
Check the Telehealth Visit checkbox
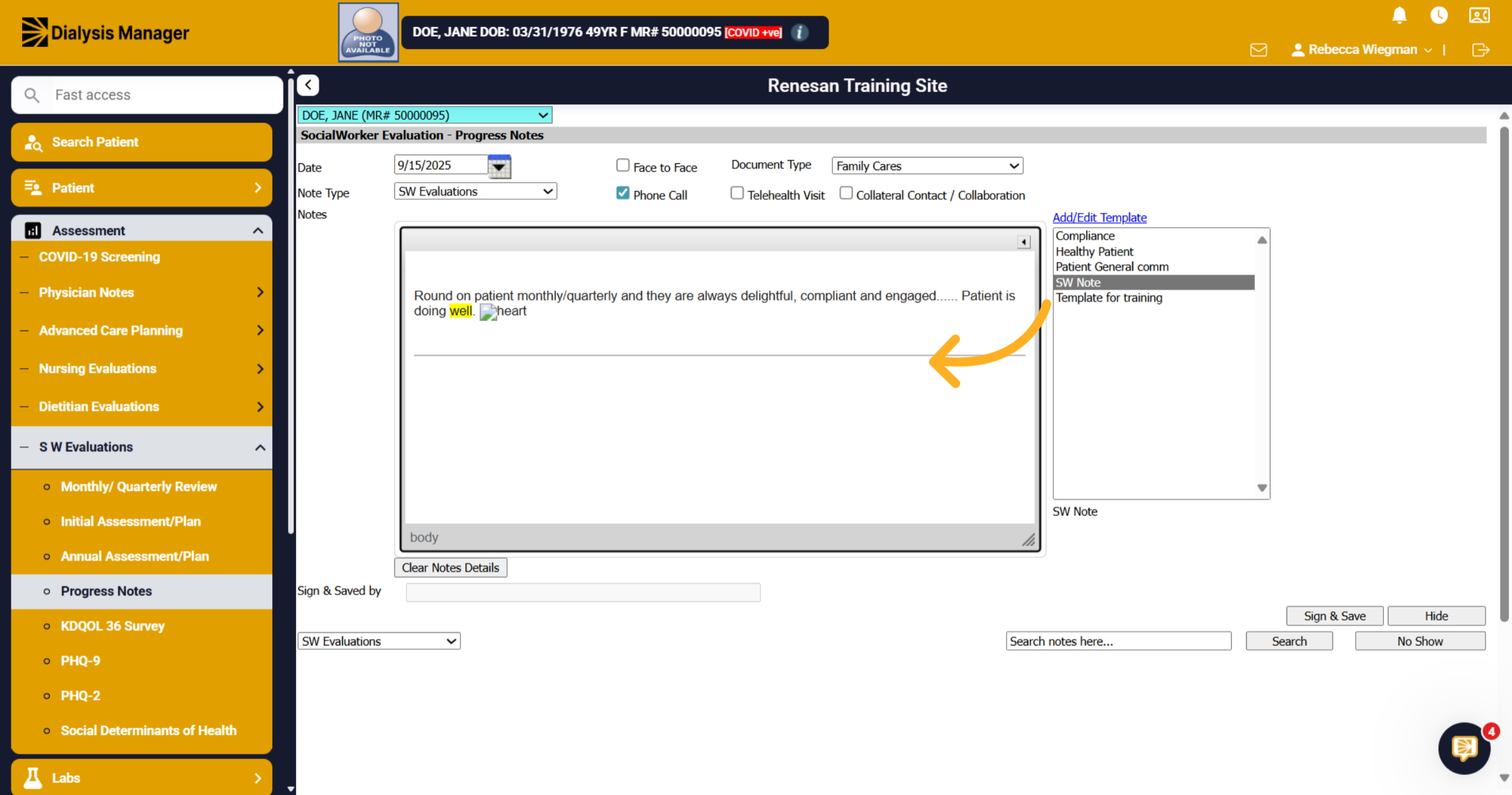tap(736, 193)
